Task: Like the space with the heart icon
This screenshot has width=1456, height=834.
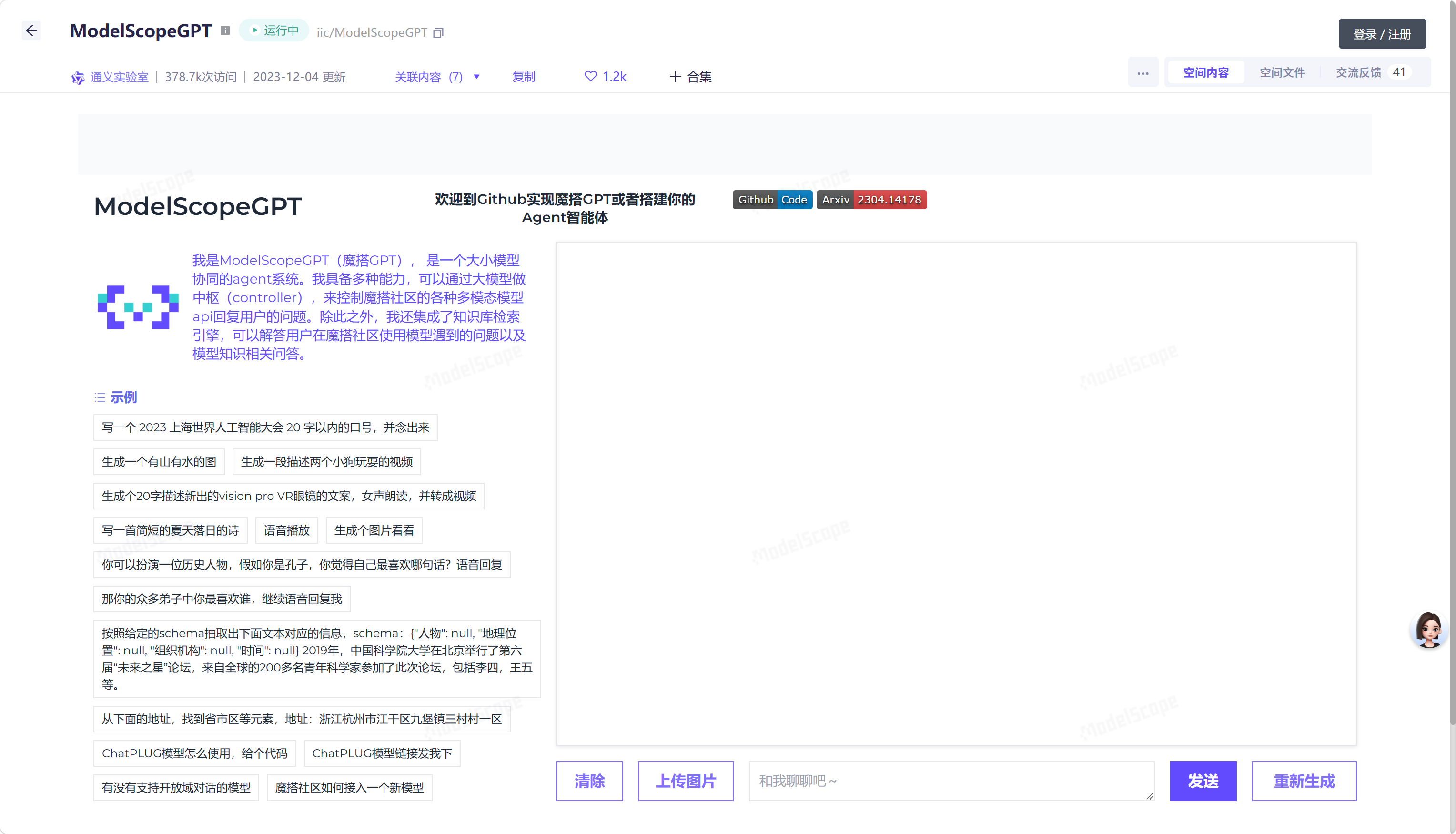Action: coord(590,76)
